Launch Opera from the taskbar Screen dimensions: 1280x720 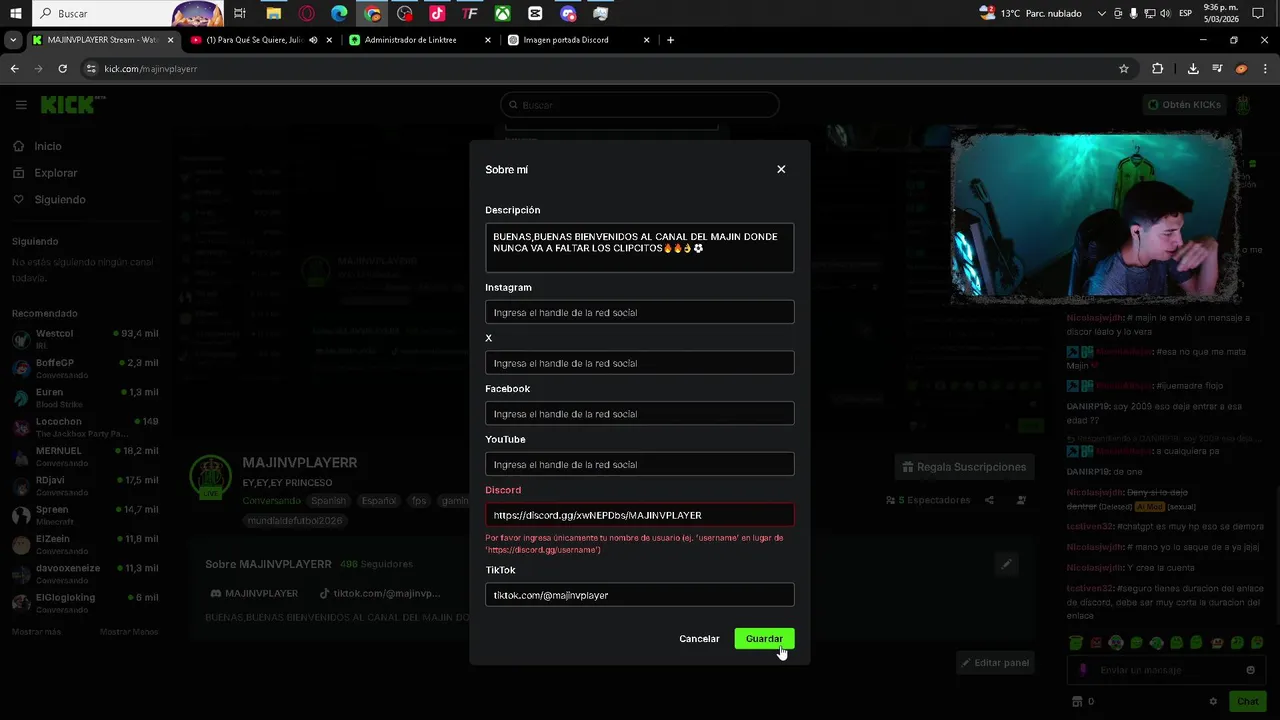pos(306,13)
